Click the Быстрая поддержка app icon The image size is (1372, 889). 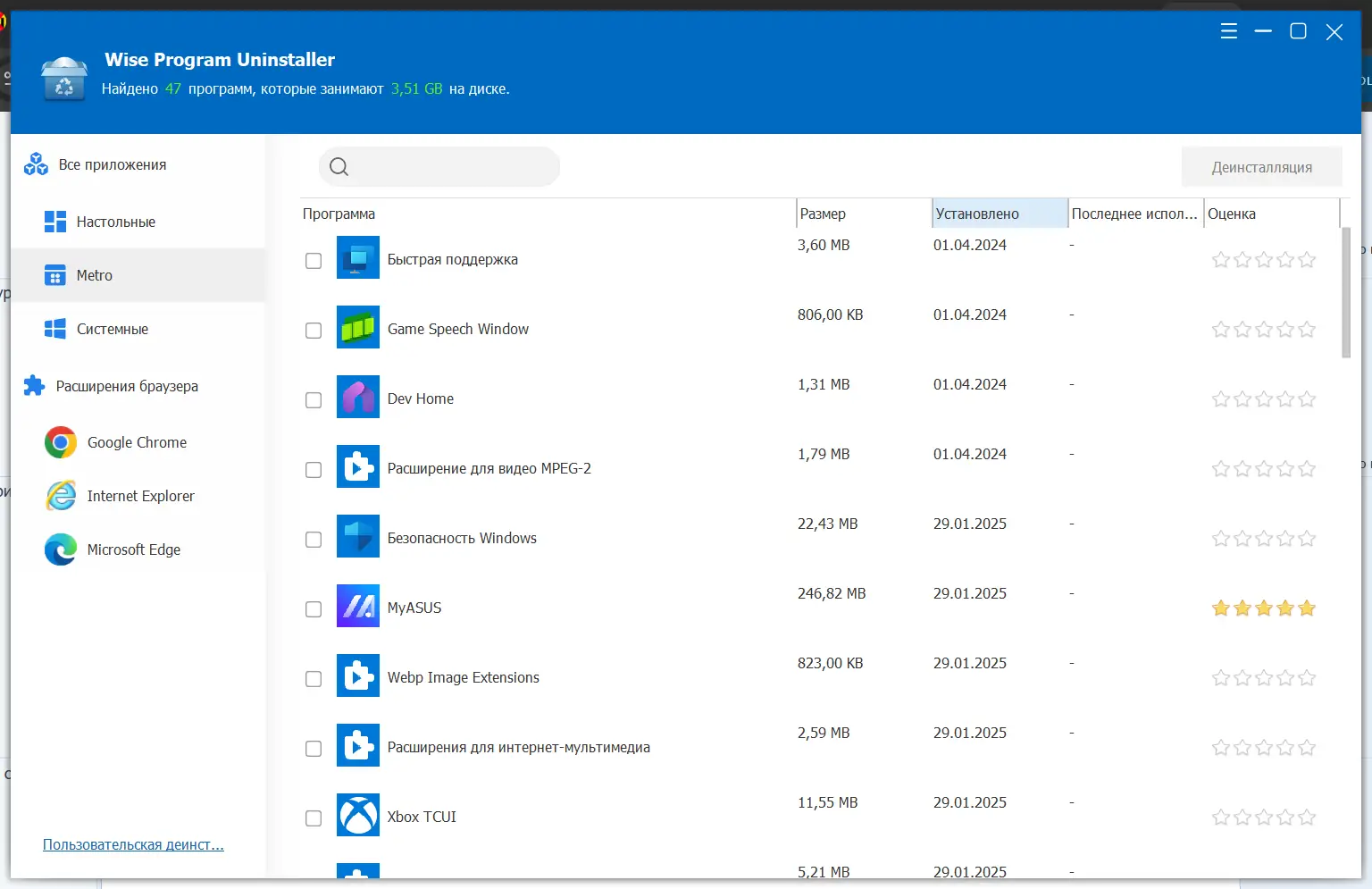click(x=358, y=258)
